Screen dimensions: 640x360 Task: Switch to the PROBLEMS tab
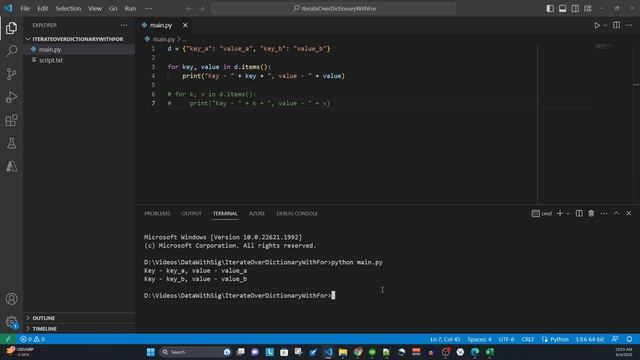(157, 213)
